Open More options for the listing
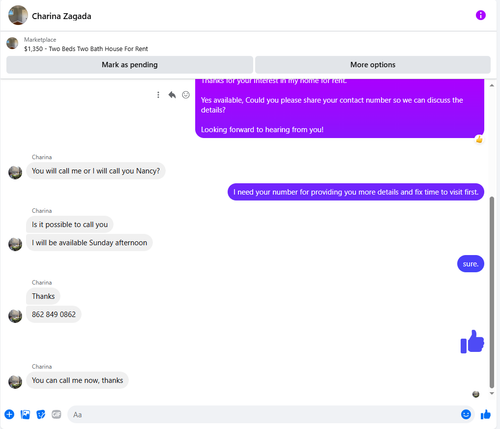Viewport: 500px width, 429px height. [373, 65]
